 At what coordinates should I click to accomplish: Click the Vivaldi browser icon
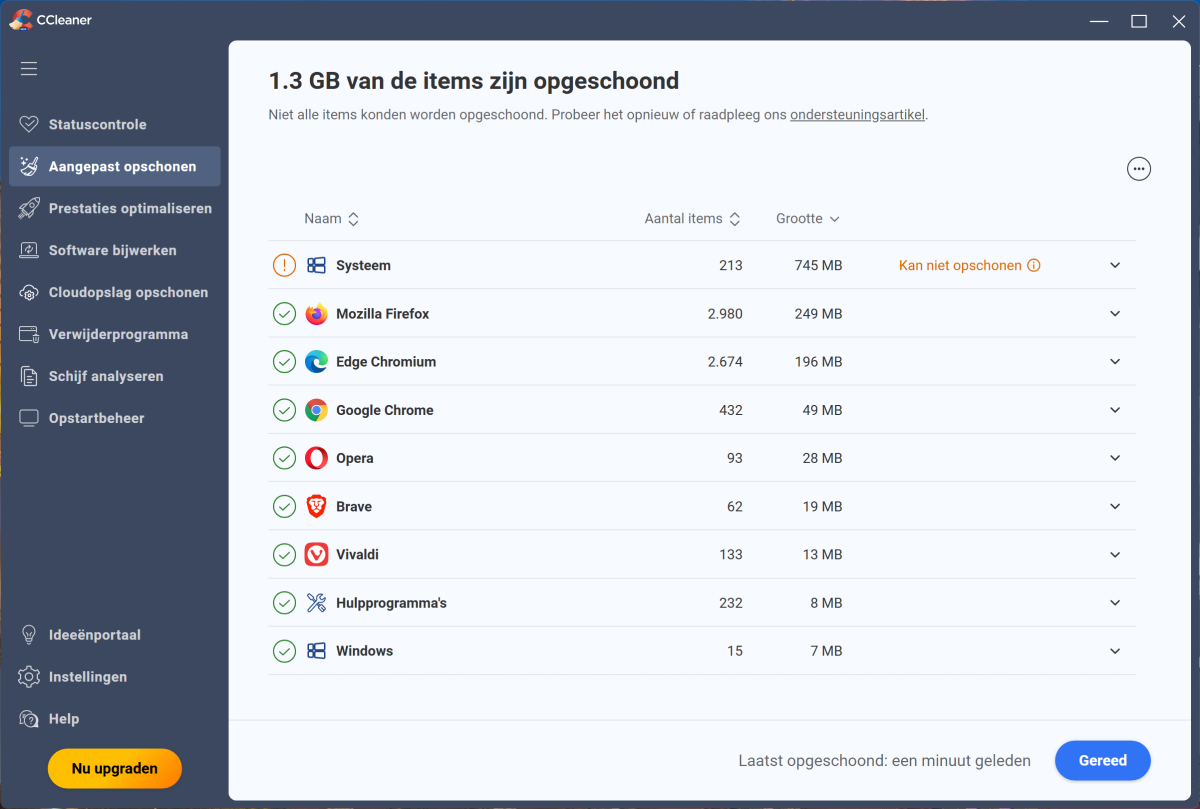pyautogui.click(x=316, y=554)
